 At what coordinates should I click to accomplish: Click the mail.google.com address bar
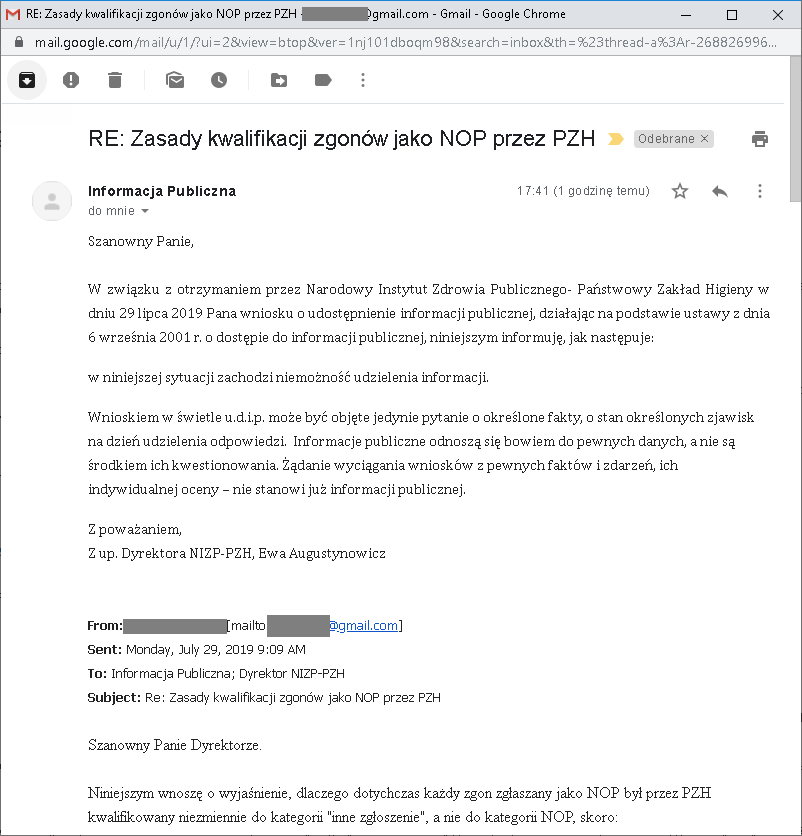pyautogui.click(x=400, y=43)
